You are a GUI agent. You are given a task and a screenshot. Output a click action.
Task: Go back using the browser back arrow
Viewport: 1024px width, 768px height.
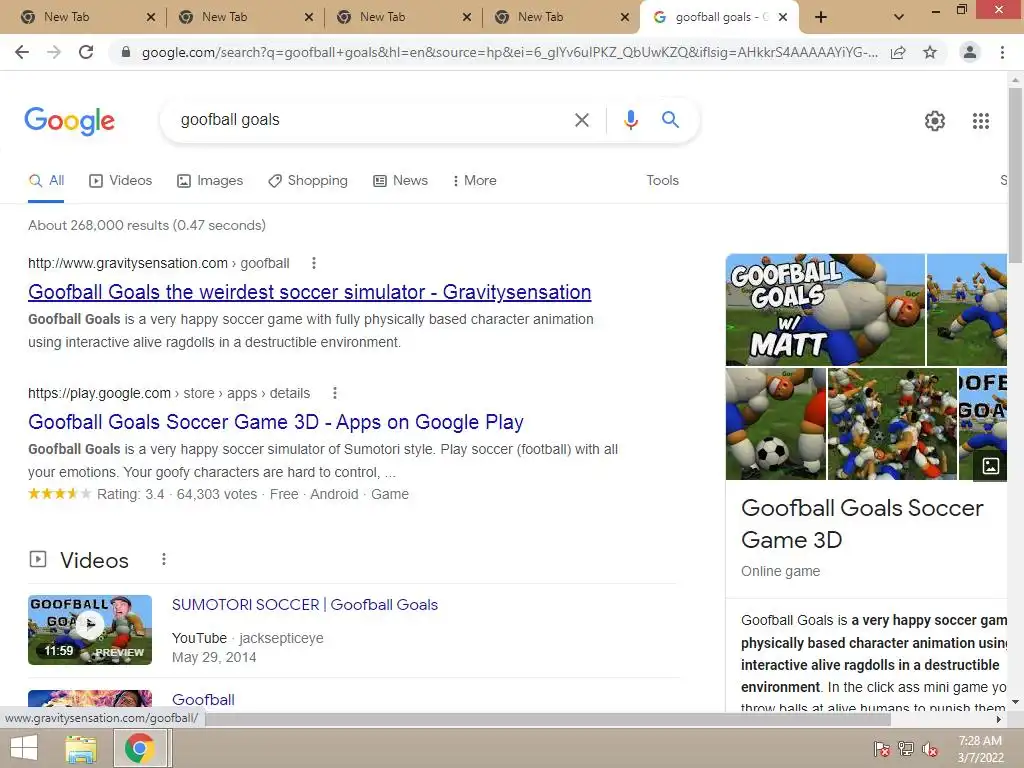pyautogui.click(x=22, y=52)
